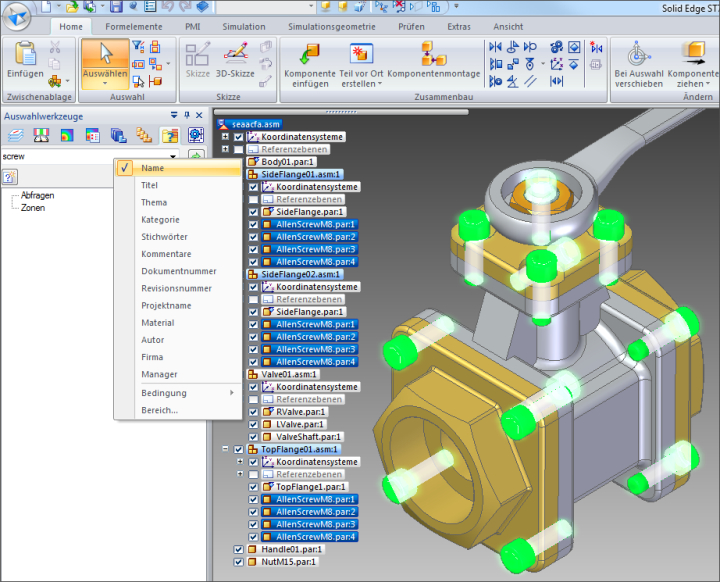The width and height of the screenshot is (720, 582).
Task: Open the Prüfen ribbon tab
Action: (411, 27)
